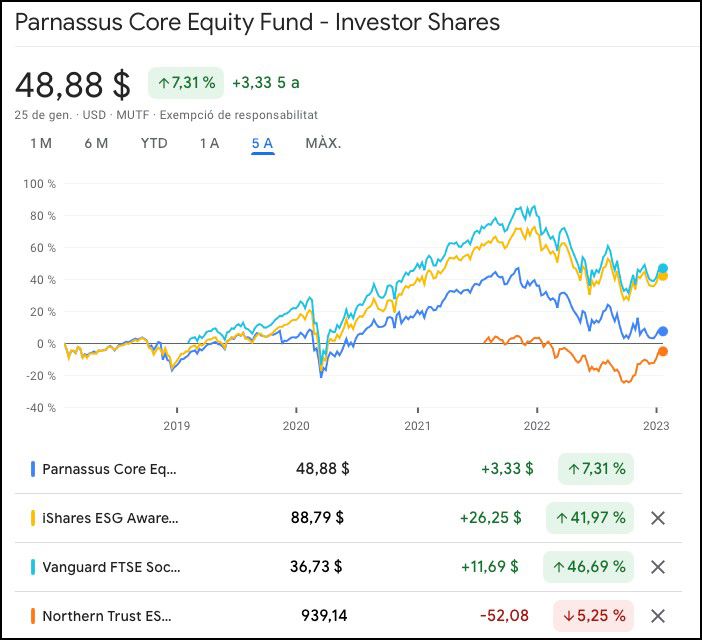The width and height of the screenshot is (702, 640).
Task: Click the teal Vanguard endpoint dot on chart
Action: click(662, 268)
